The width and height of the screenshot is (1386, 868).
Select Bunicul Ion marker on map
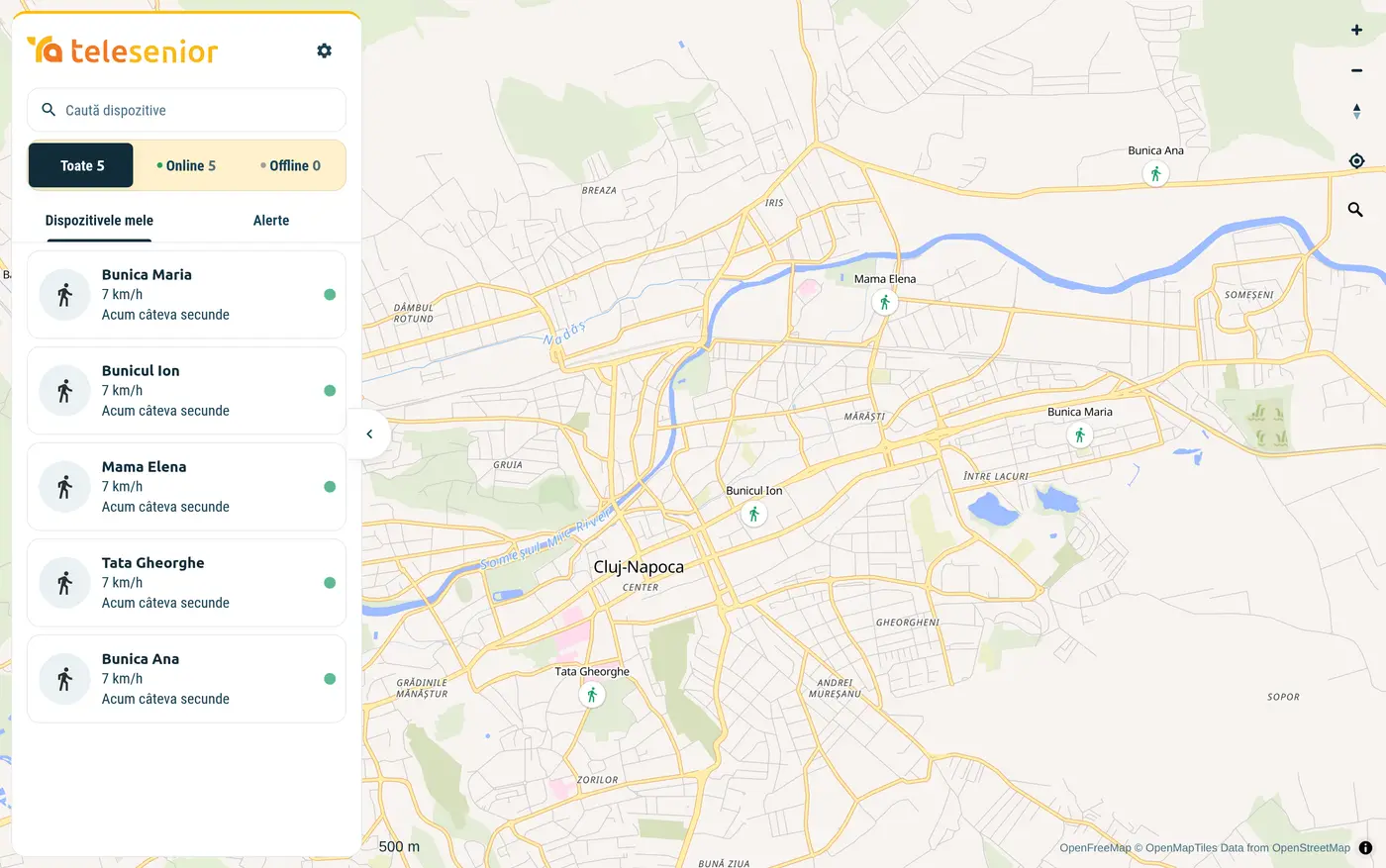(x=753, y=515)
